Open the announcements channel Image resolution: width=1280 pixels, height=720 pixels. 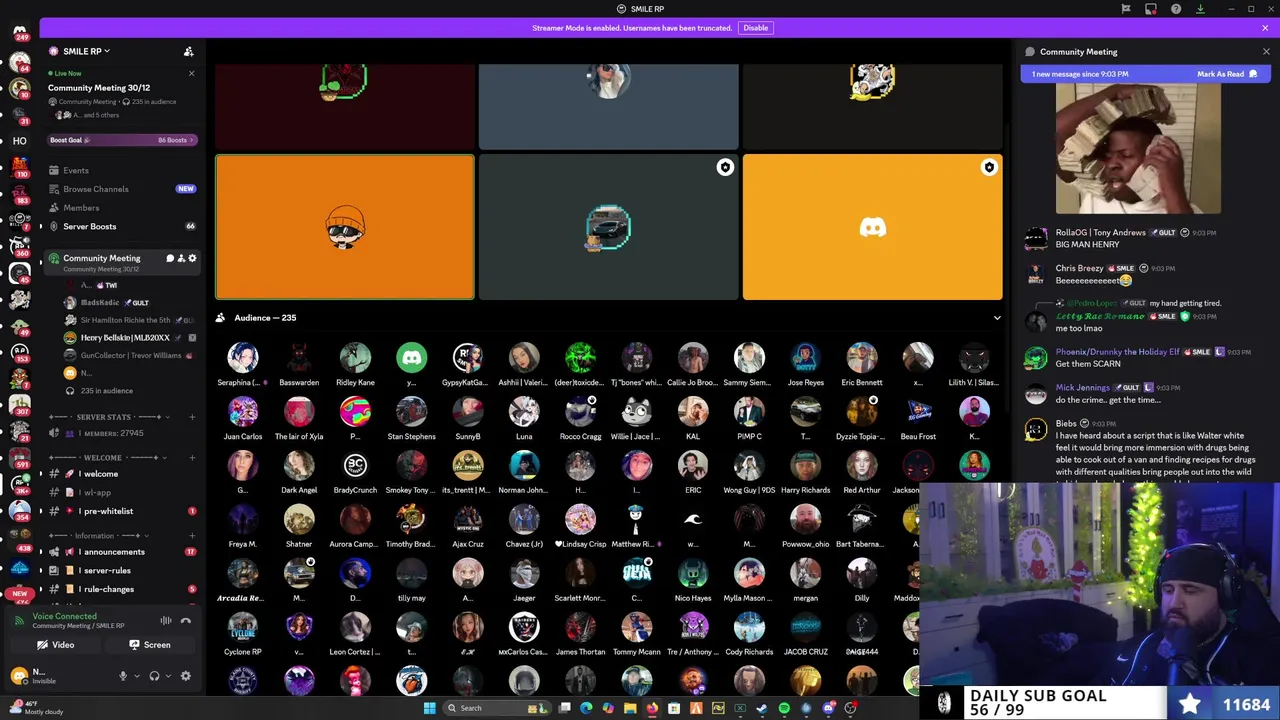(x=122, y=552)
